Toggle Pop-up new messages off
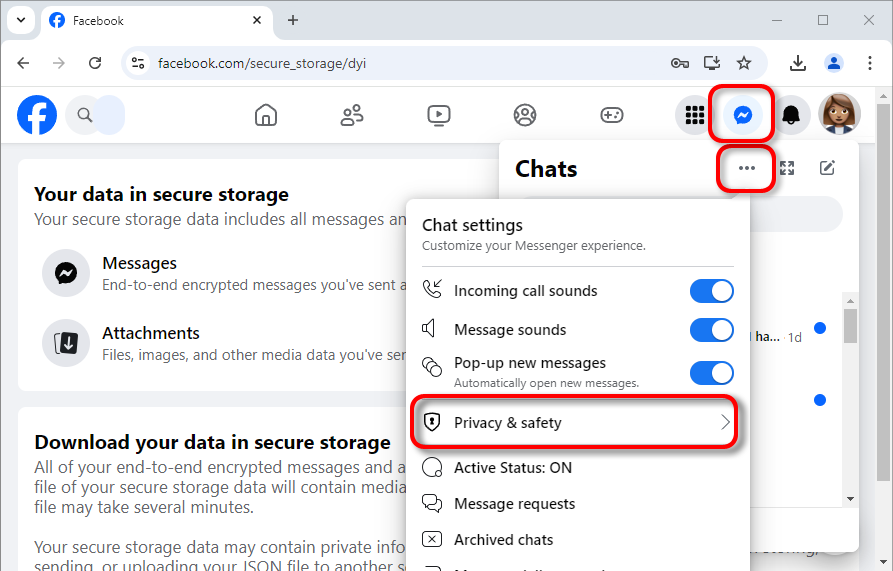Screen dimensions: 893x571 [711, 372]
